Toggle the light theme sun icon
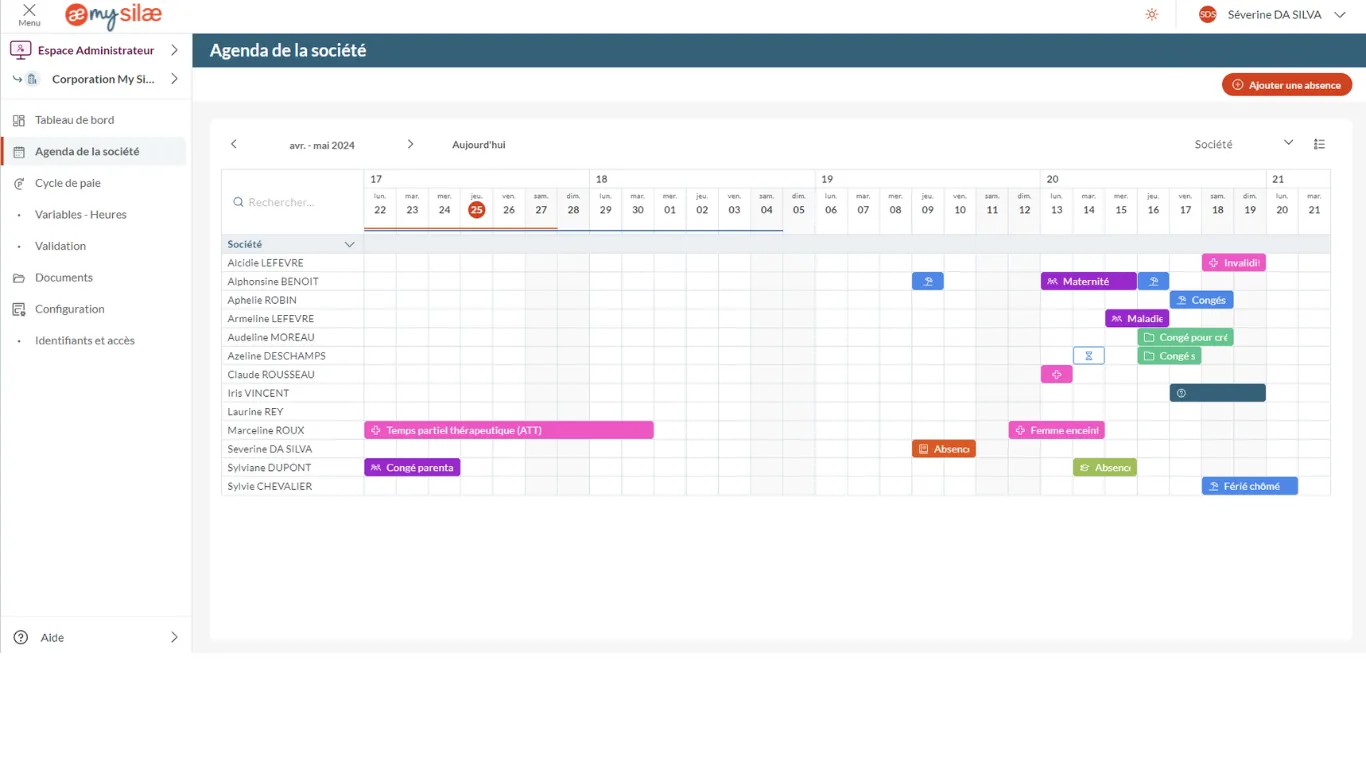 [x=1152, y=14]
